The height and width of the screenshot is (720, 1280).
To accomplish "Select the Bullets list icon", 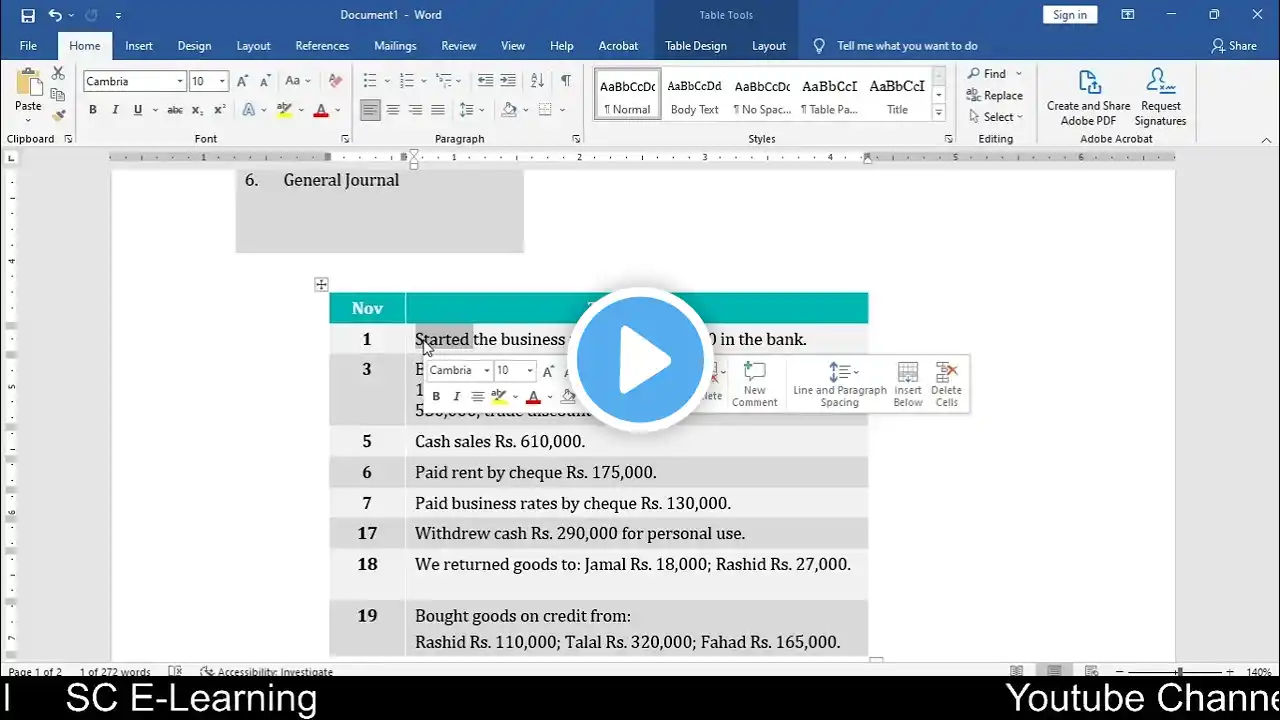I will 370,81.
